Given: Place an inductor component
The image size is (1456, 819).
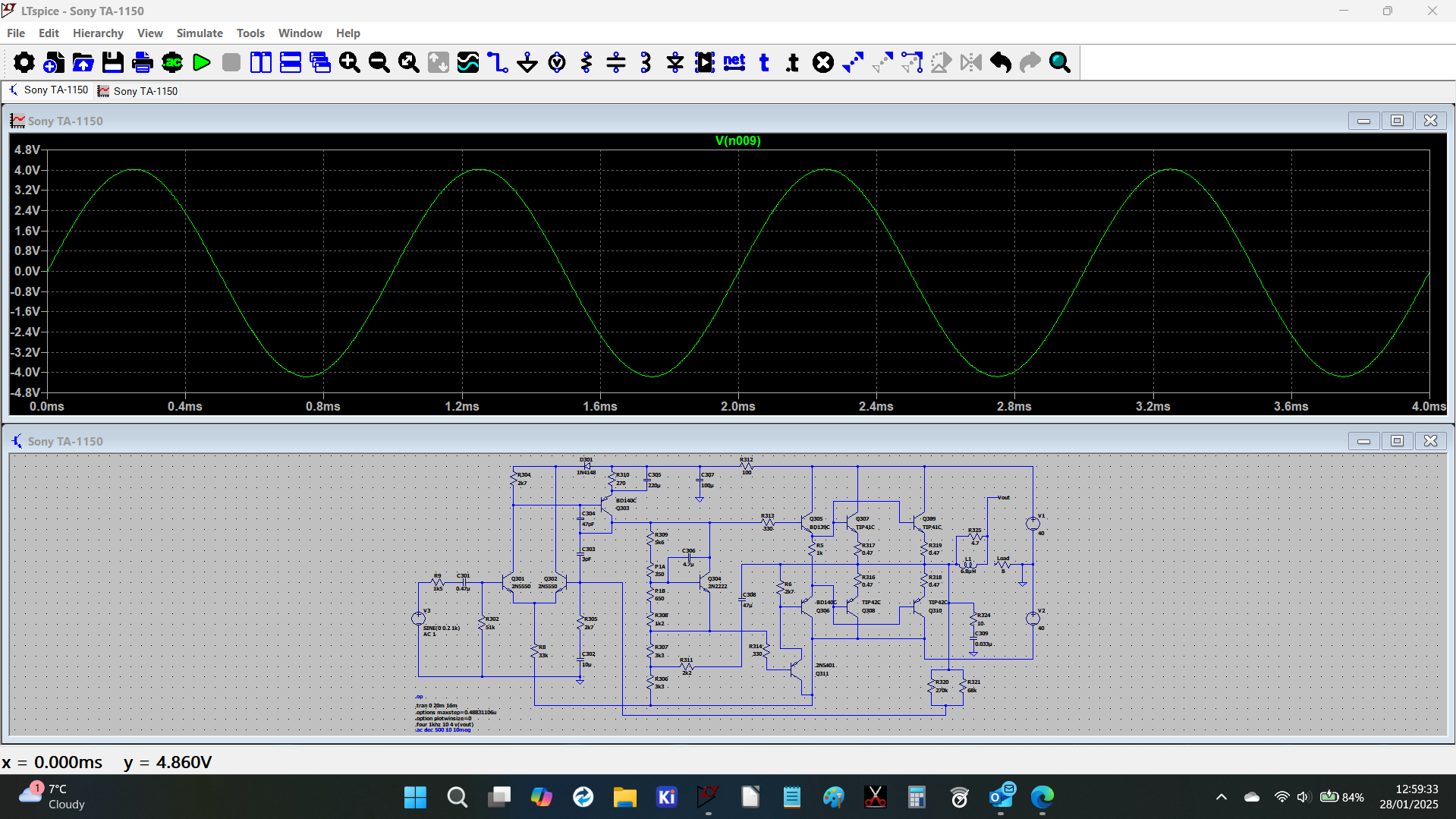Looking at the screenshot, I should (x=646, y=62).
